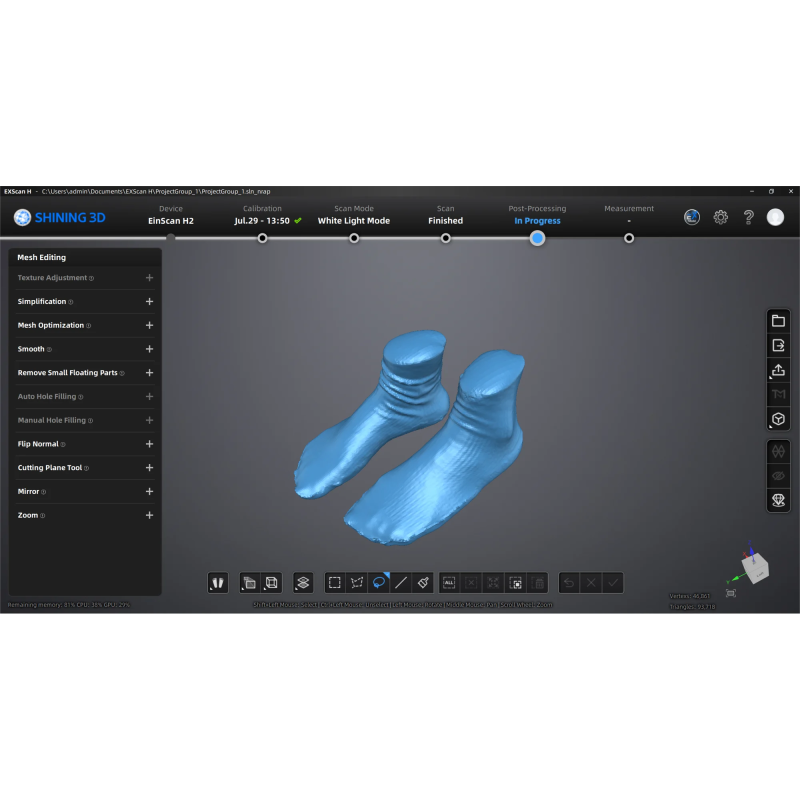Expand the Smooth section
The image size is (800, 800).
click(149, 349)
